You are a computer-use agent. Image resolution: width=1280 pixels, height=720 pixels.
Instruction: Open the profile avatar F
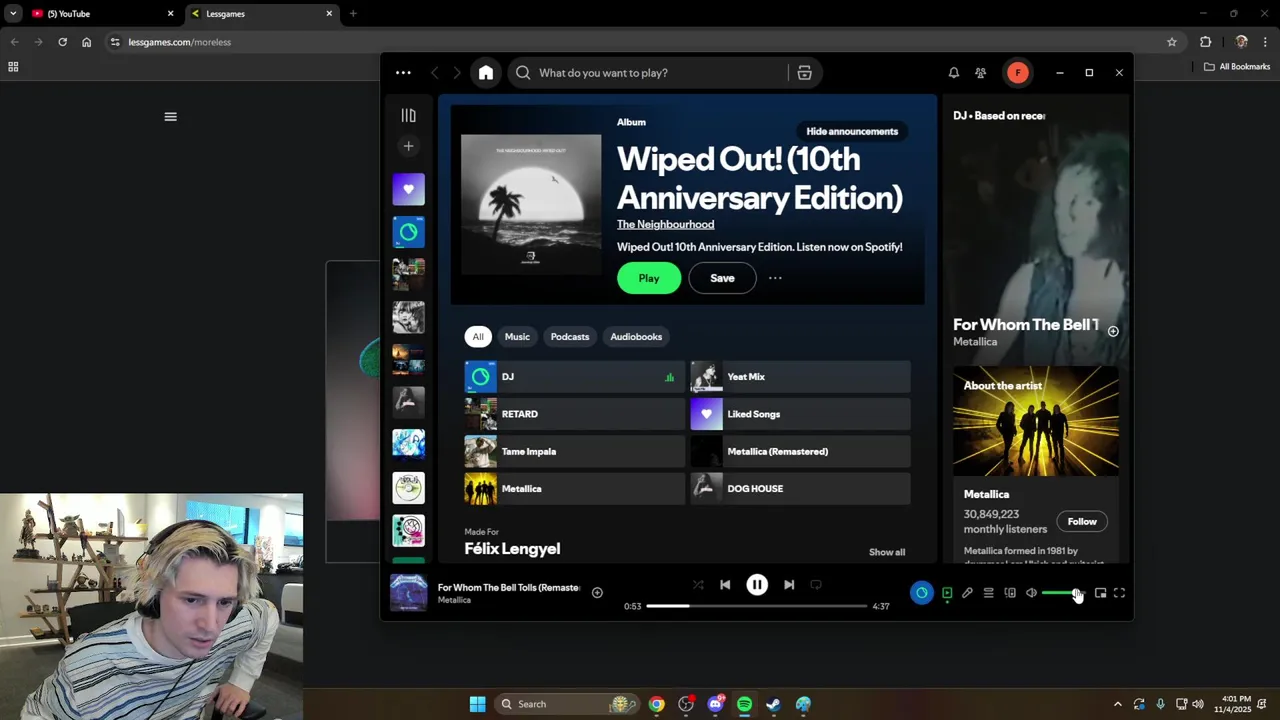pyautogui.click(x=1017, y=73)
